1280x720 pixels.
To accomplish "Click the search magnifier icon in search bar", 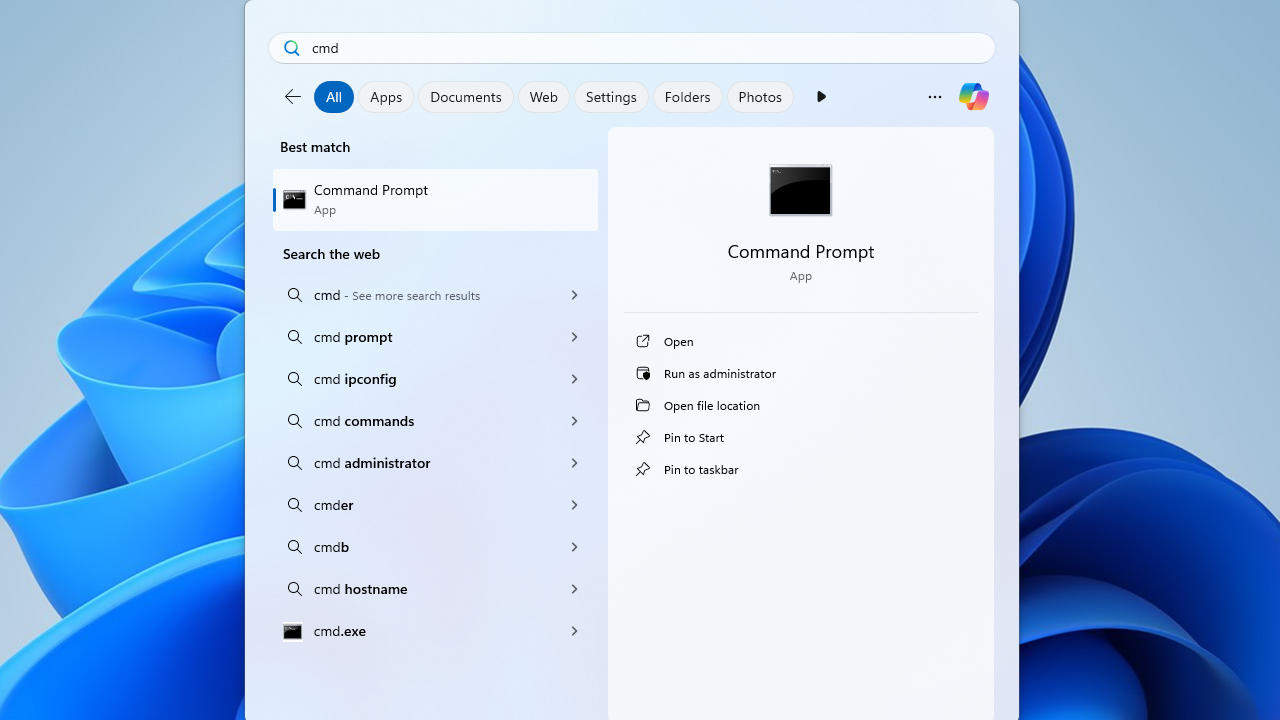I will tap(291, 48).
